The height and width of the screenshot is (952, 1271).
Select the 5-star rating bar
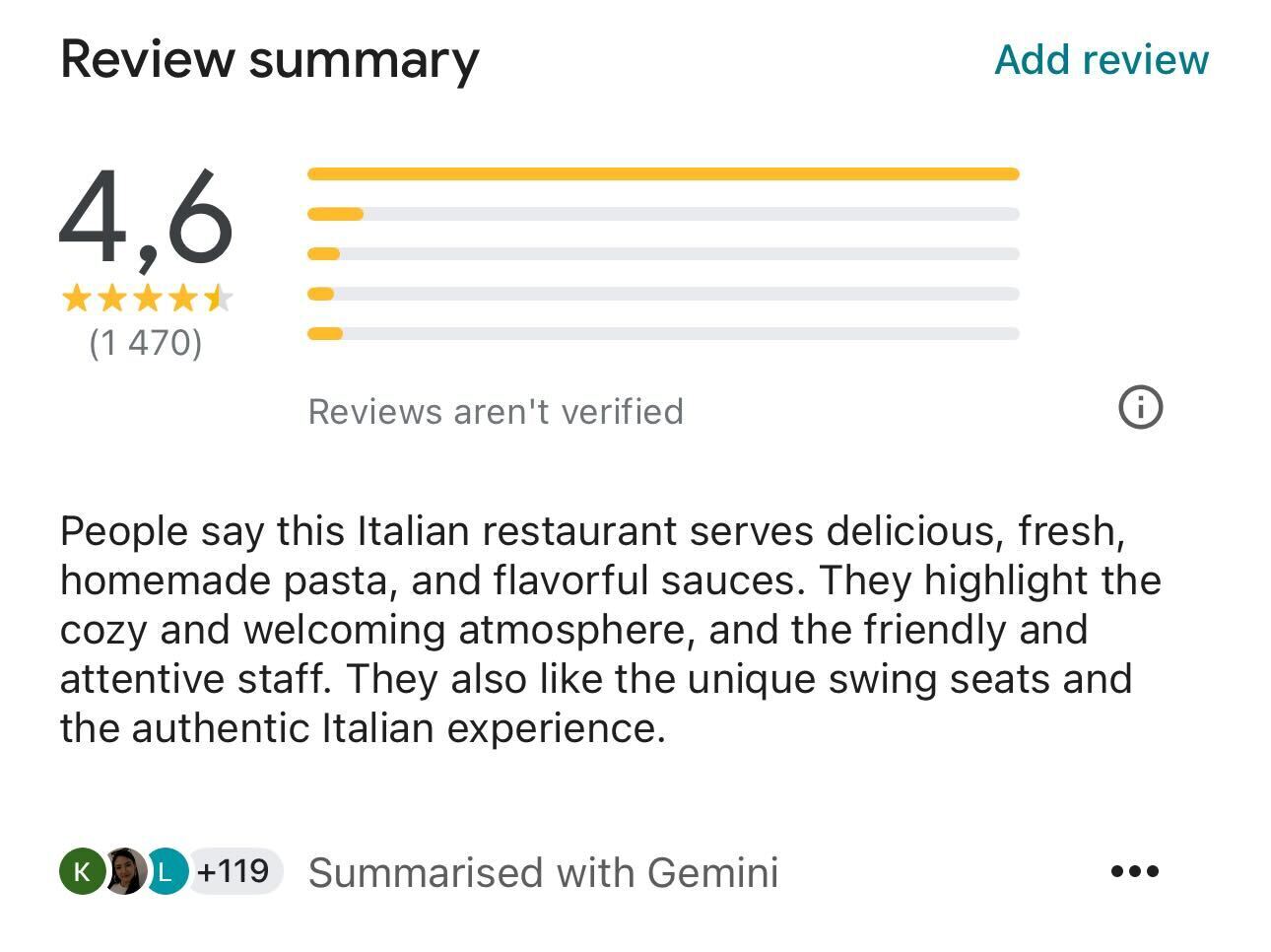point(664,172)
